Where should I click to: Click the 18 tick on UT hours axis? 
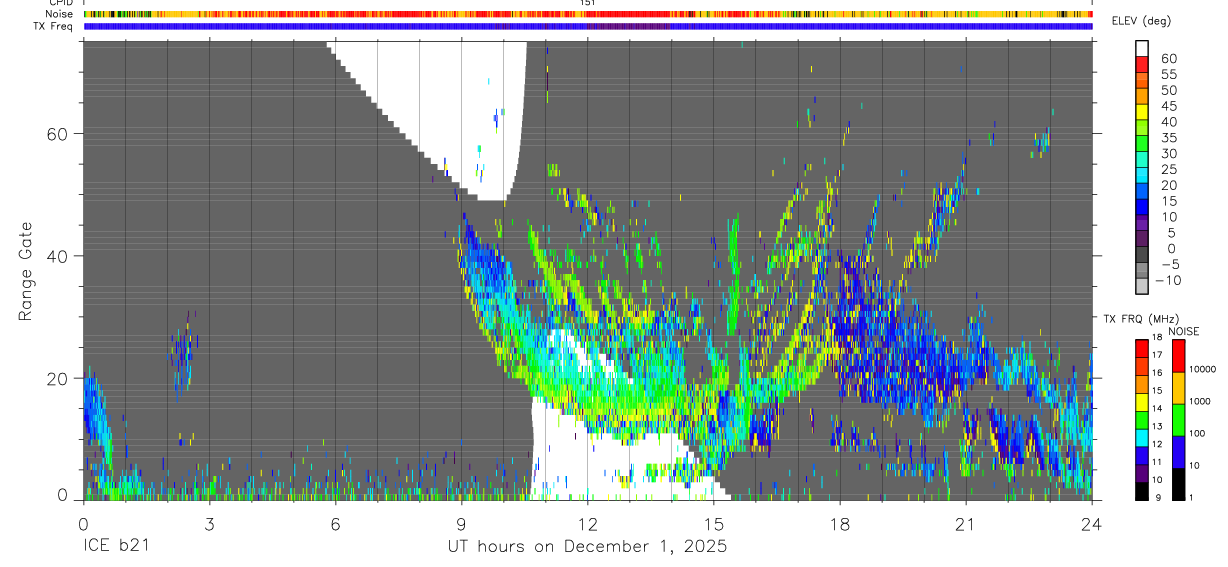click(x=839, y=523)
